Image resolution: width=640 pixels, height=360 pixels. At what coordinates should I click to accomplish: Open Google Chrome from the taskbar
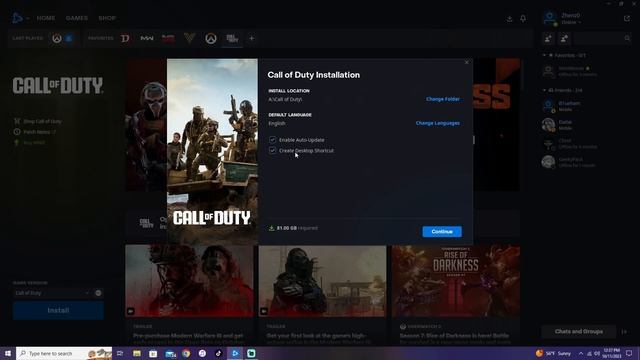tap(186, 353)
